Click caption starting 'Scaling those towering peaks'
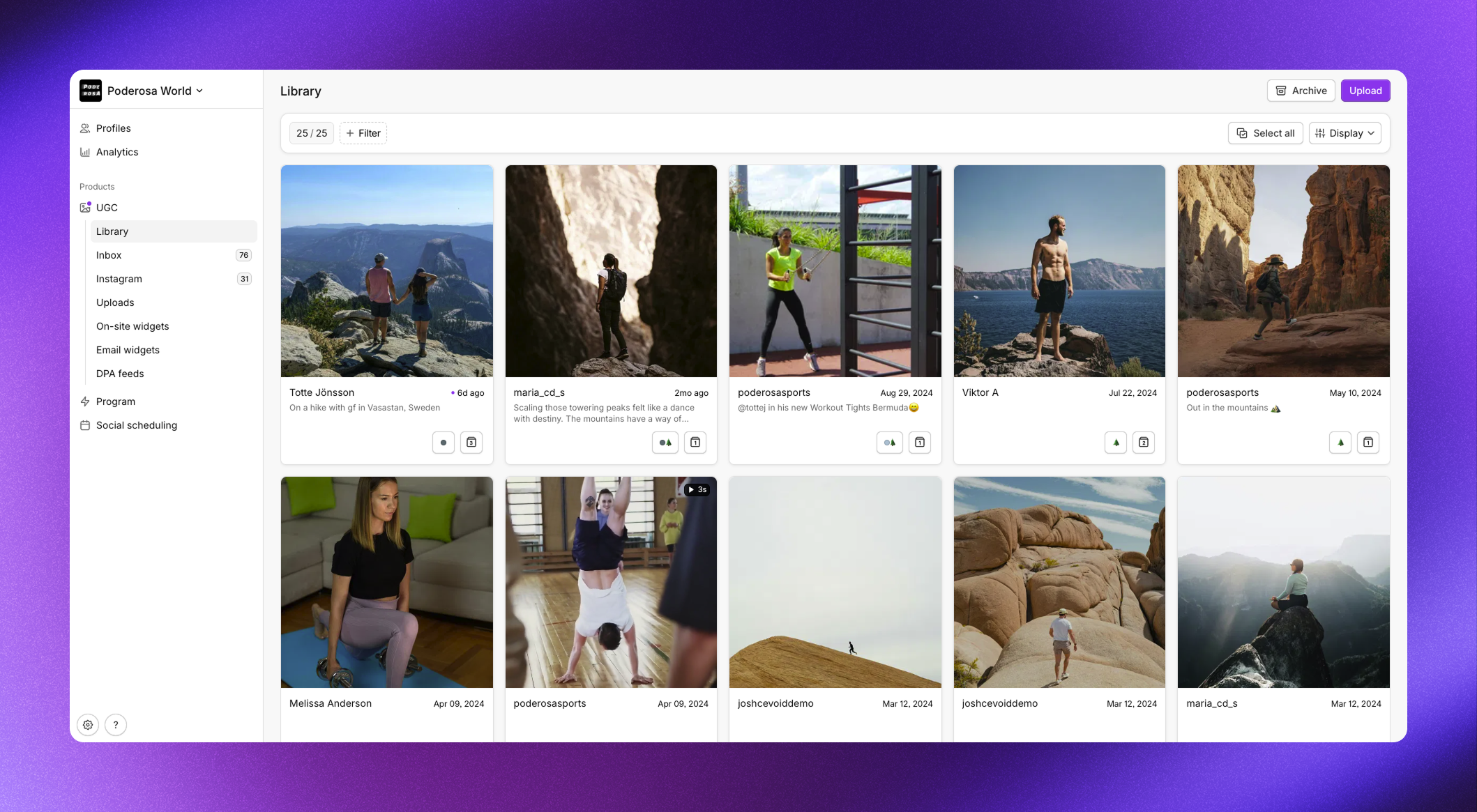The height and width of the screenshot is (812, 1477). (604, 413)
